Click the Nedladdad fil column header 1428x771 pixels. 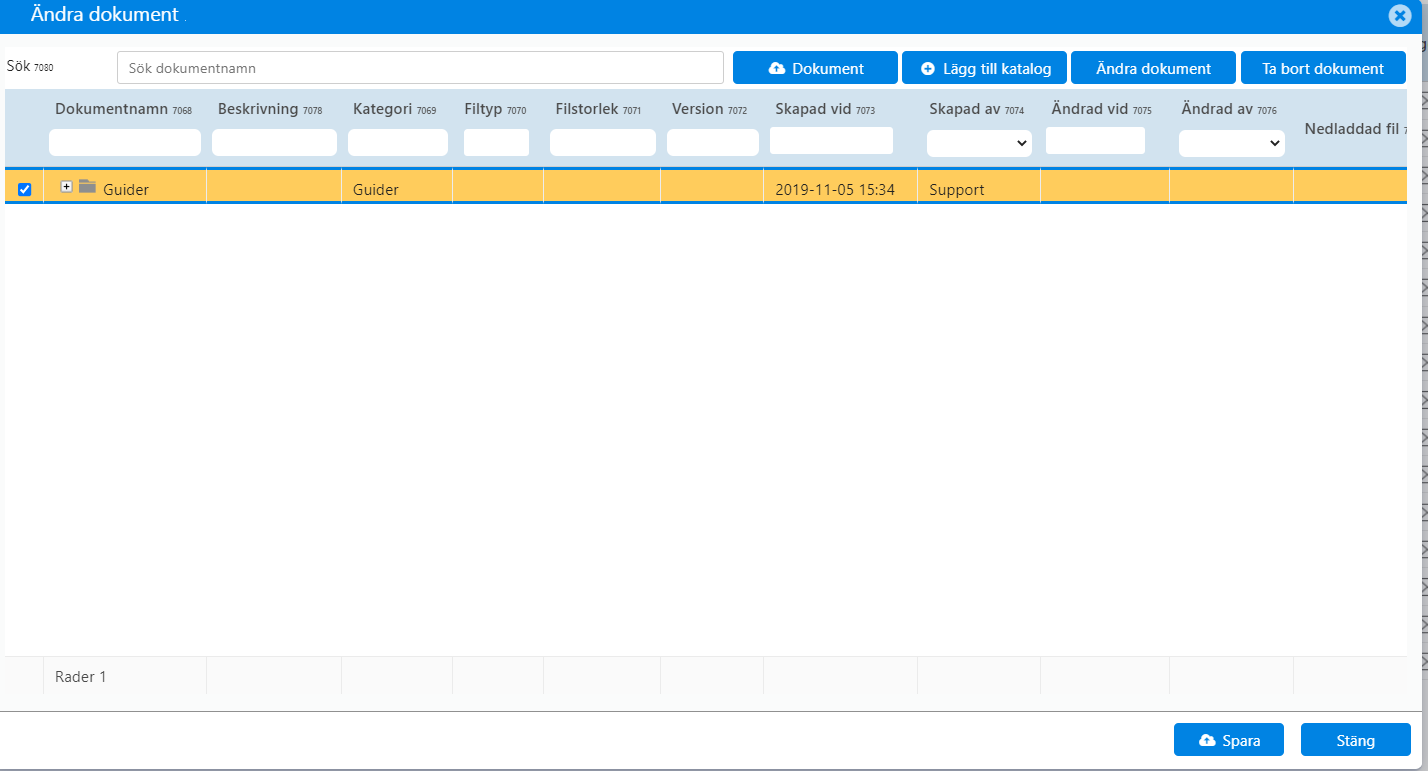point(1351,129)
